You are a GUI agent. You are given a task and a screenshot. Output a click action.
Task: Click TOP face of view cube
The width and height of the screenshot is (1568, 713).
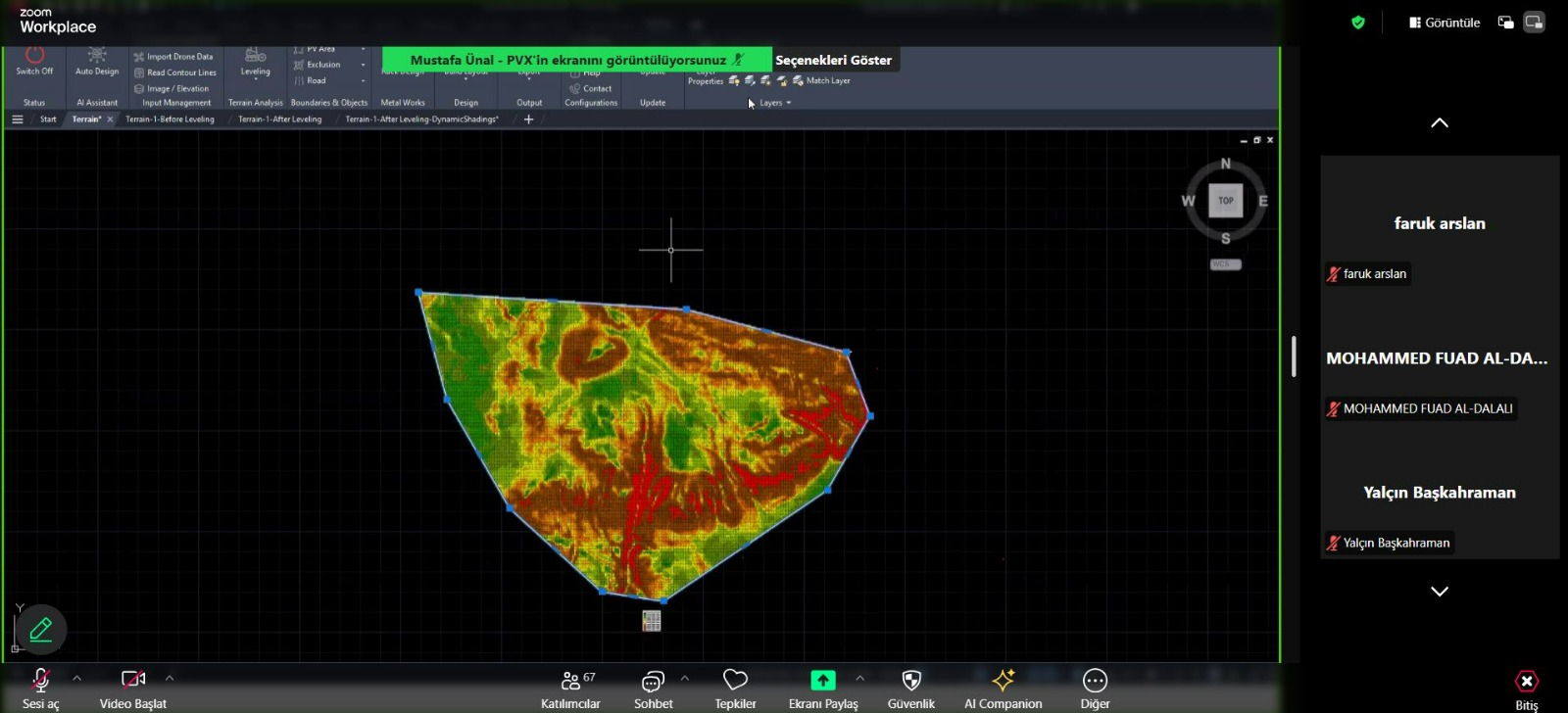point(1225,201)
